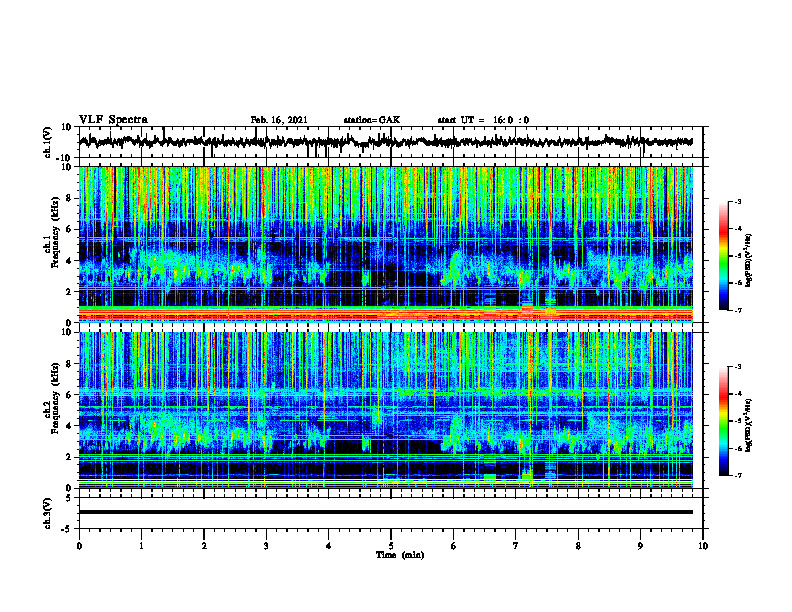Click inside the ch.1 spectrogram panel

click(x=385, y=244)
